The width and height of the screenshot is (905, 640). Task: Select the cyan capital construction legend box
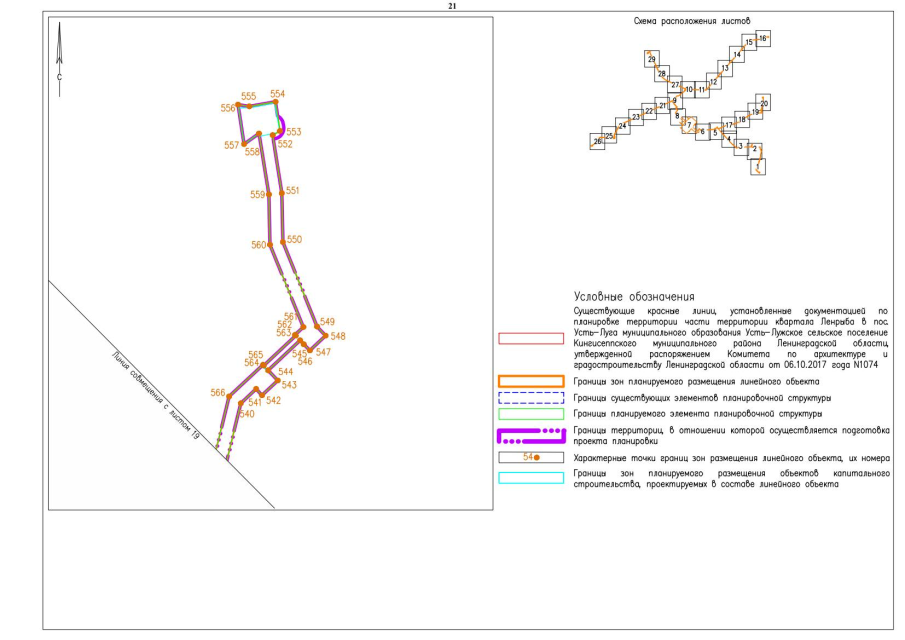pyautogui.click(x=534, y=478)
